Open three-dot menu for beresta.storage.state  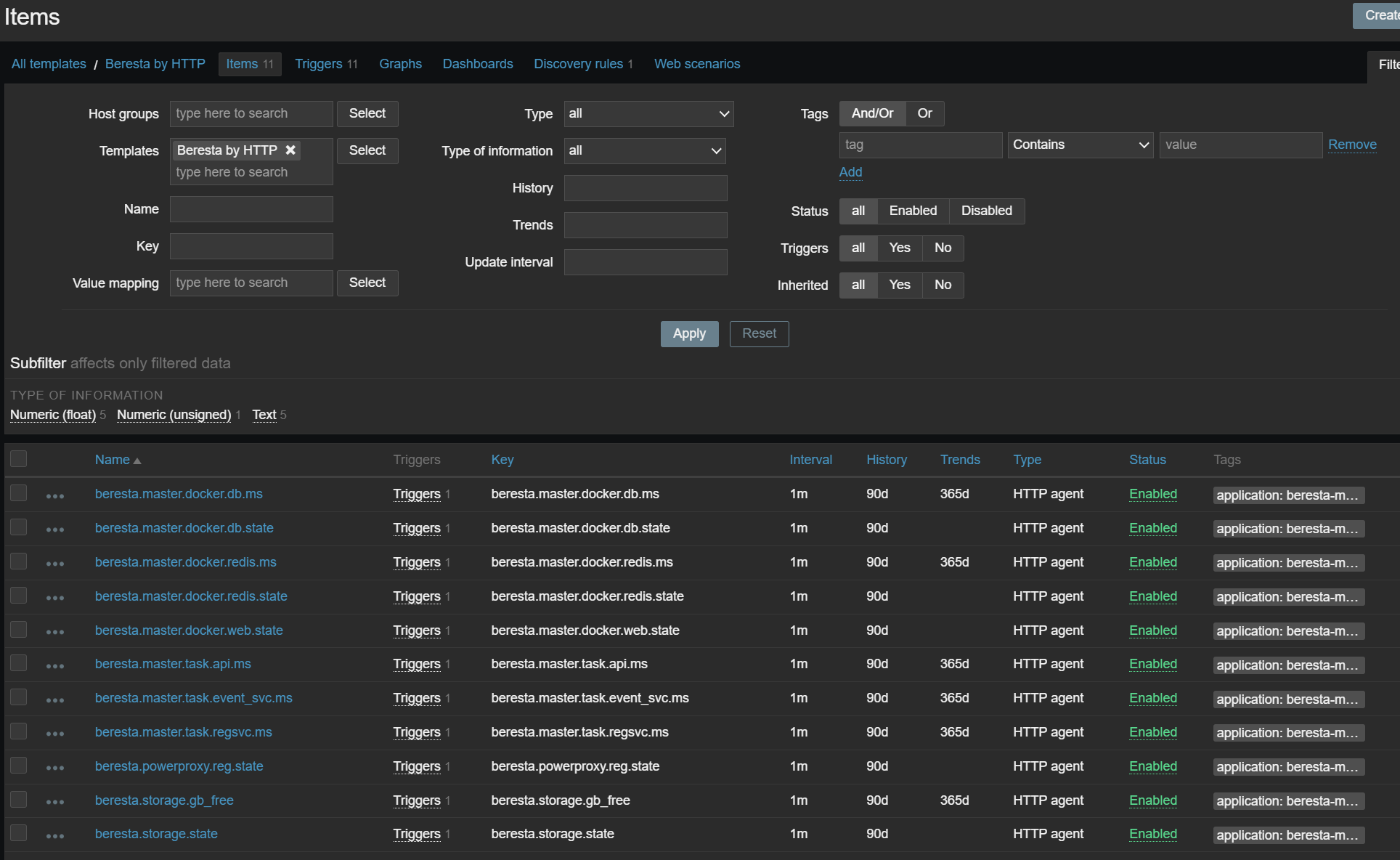55,836
